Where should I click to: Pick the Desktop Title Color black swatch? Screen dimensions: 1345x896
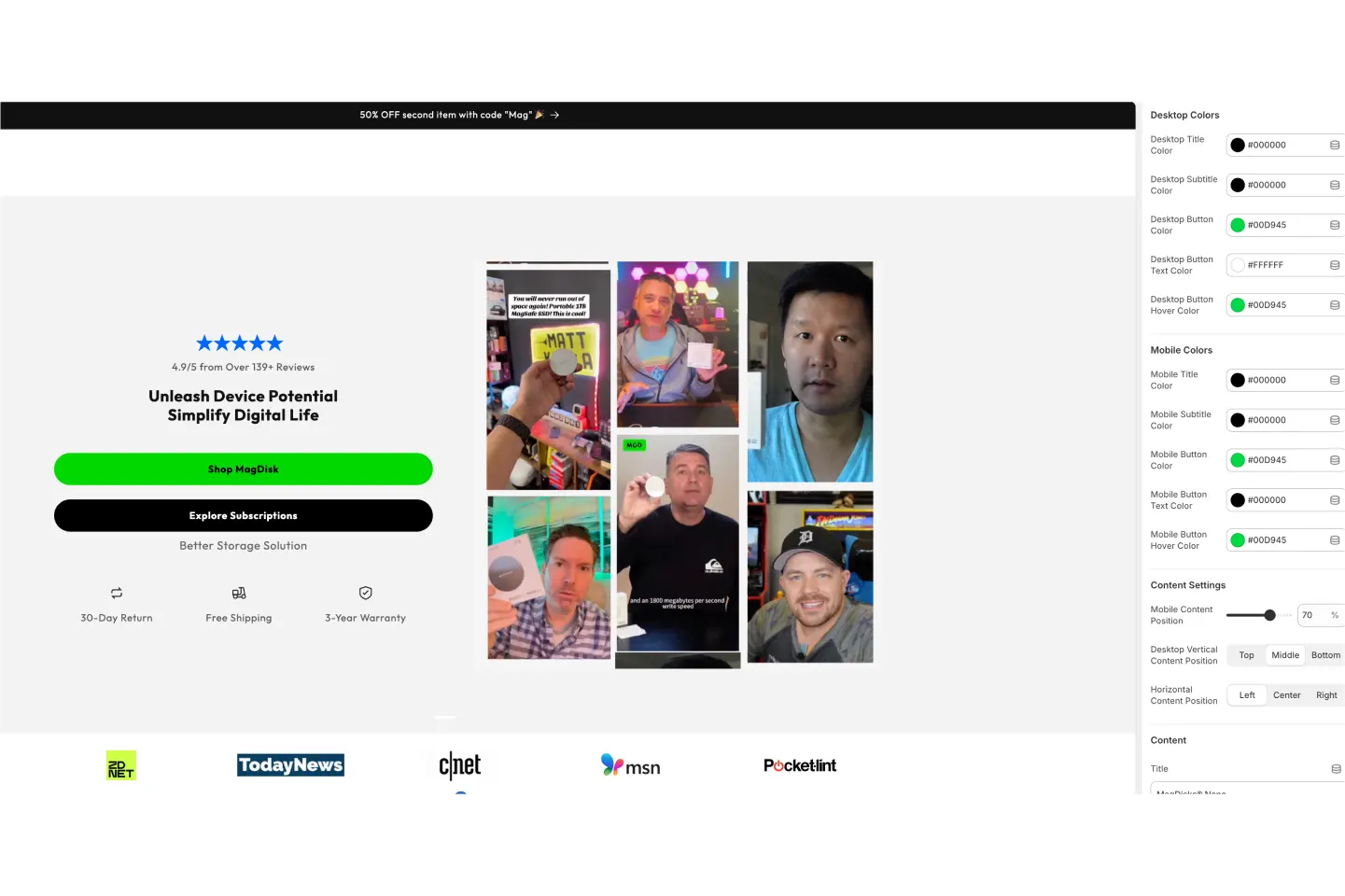(x=1238, y=145)
